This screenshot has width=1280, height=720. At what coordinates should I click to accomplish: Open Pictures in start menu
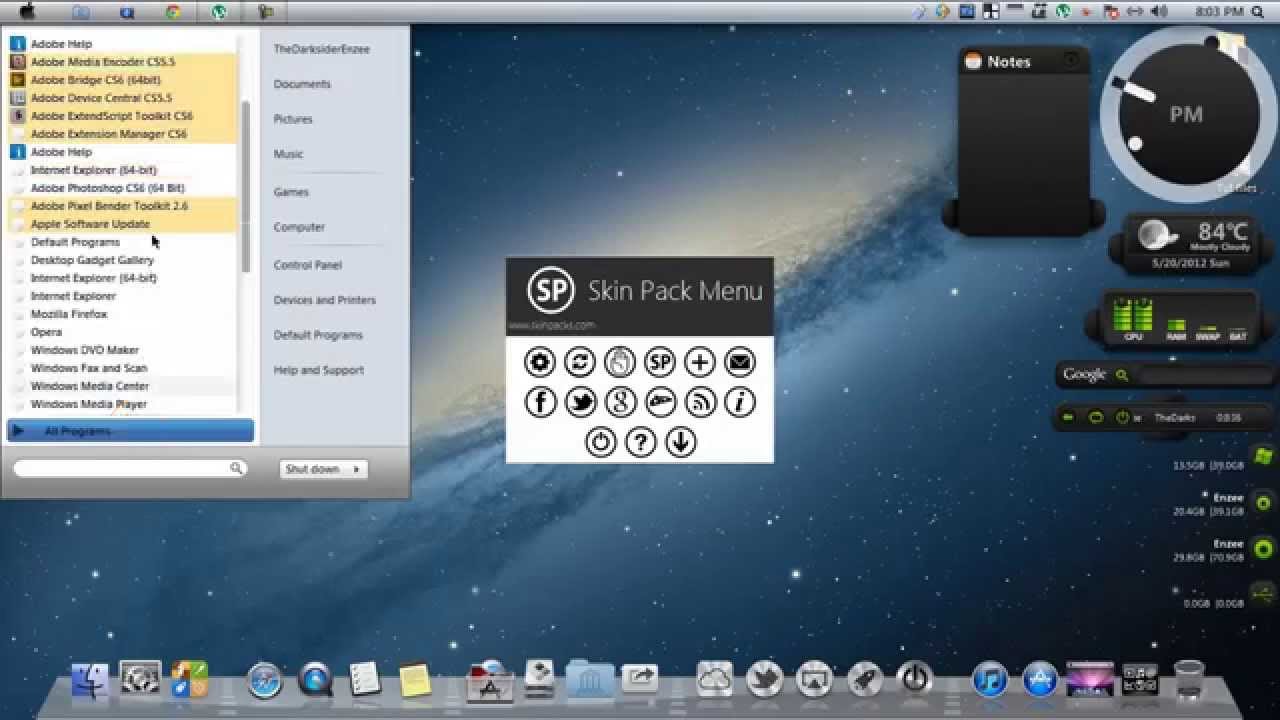point(293,119)
